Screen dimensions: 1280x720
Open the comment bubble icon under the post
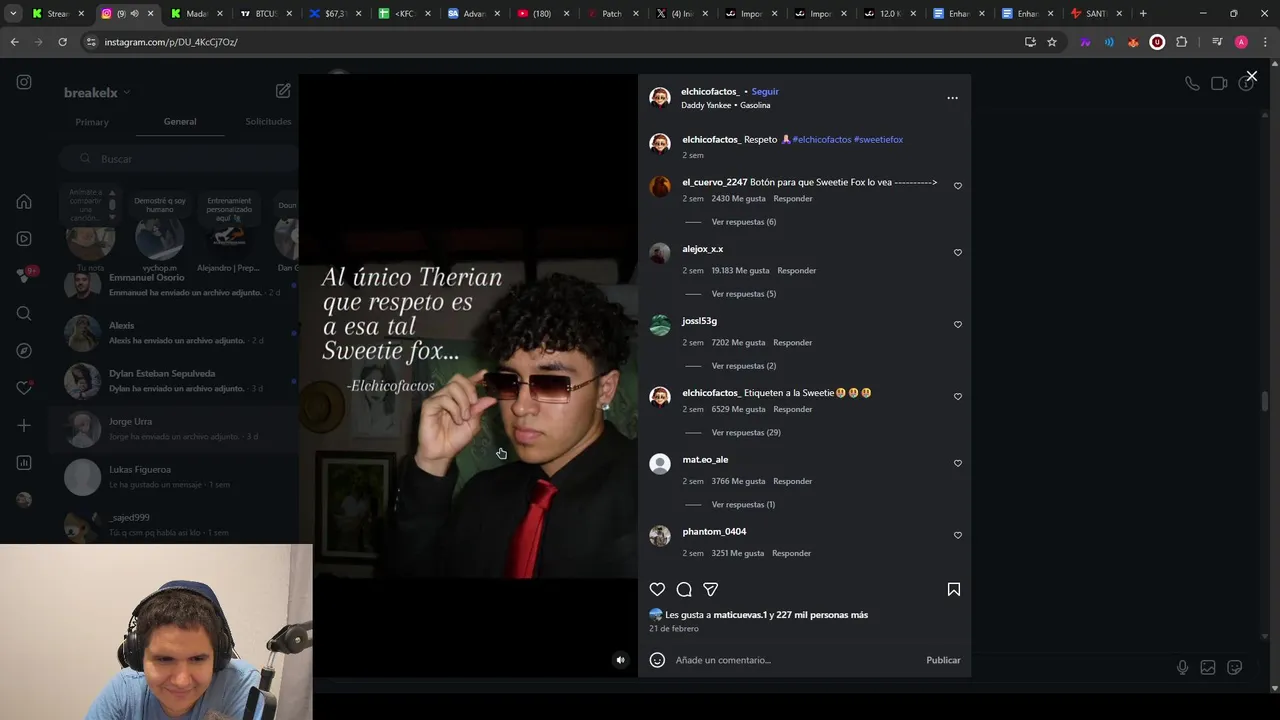point(684,590)
